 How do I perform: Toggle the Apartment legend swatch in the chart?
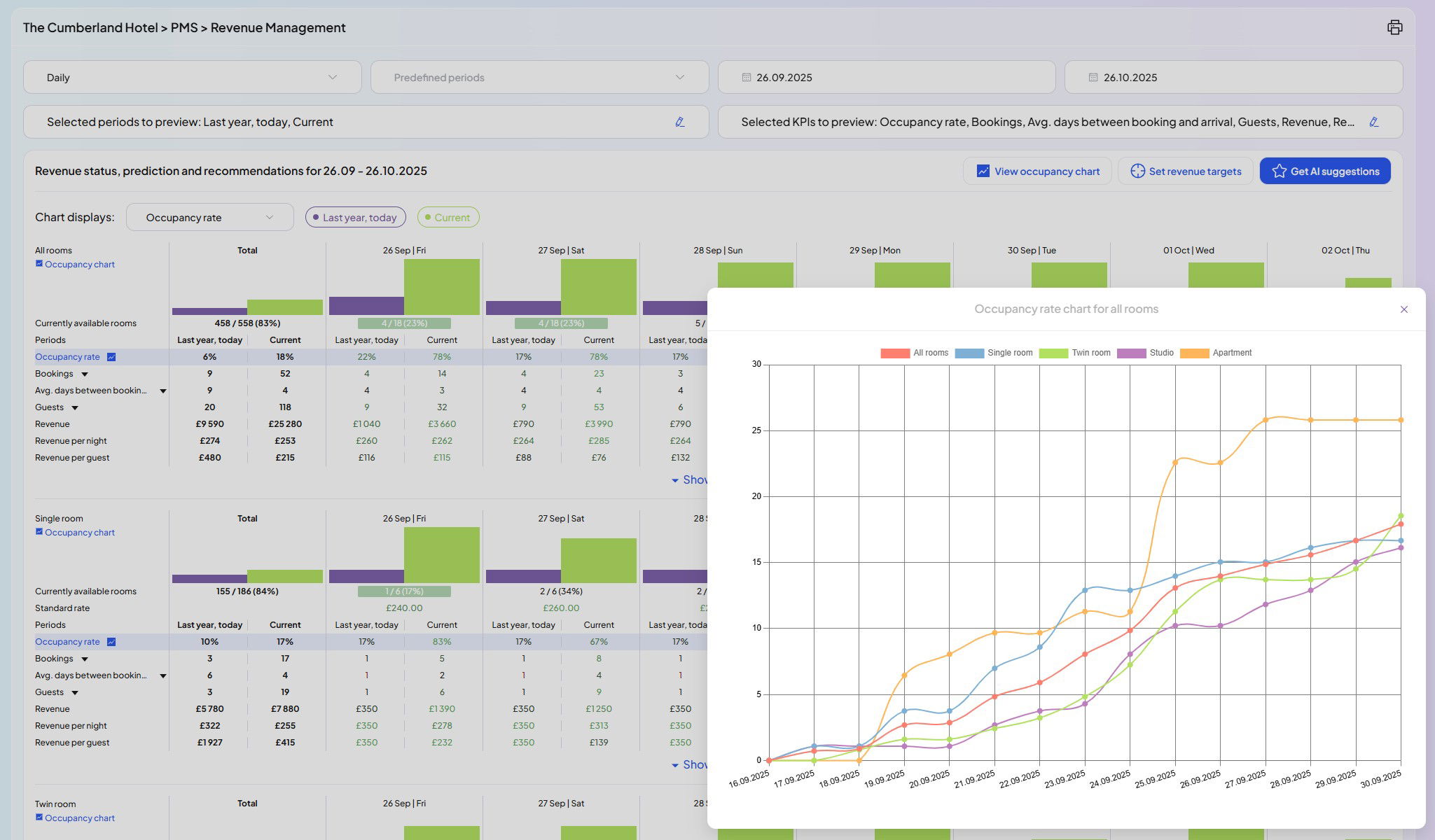click(x=1194, y=353)
